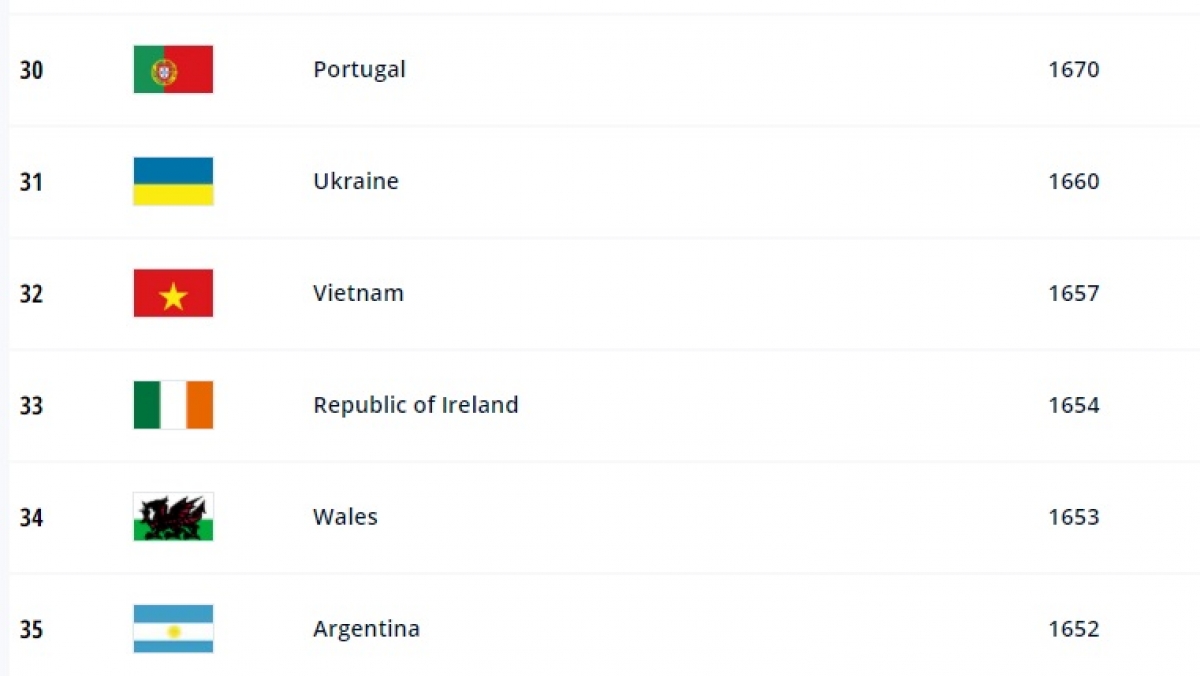This screenshot has height=676, width=1200.
Task: Click the Wales dragon flag
Action: tap(173, 517)
